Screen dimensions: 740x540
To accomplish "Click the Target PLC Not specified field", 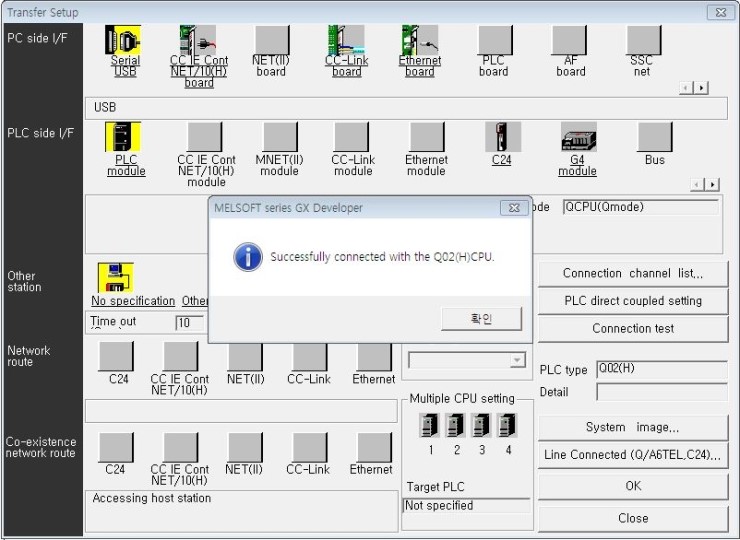I will [466, 506].
